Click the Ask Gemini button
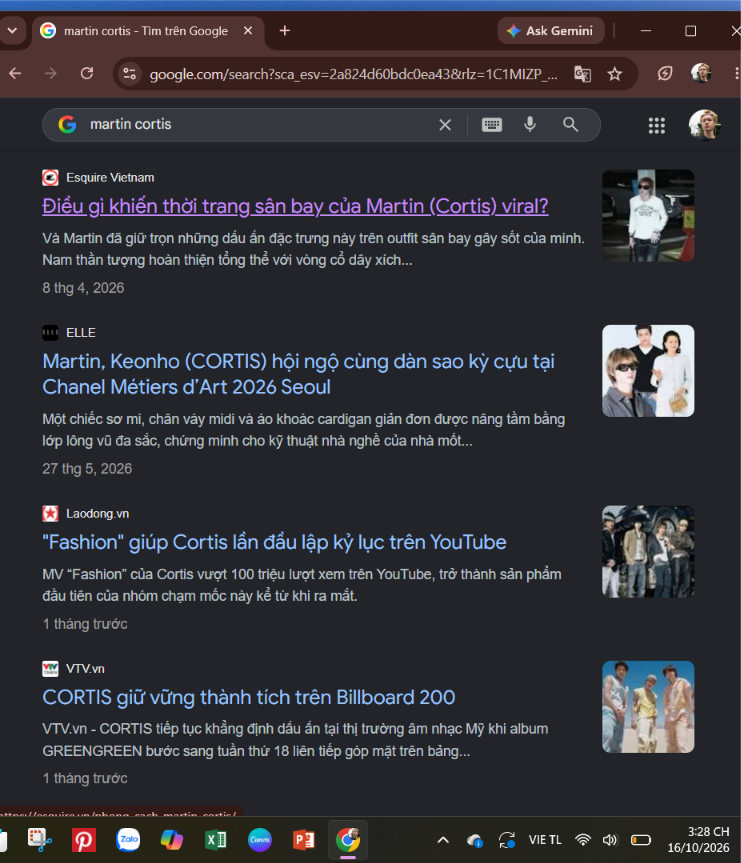Image resolution: width=741 pixels, height=863 pixels. point(551,31)
